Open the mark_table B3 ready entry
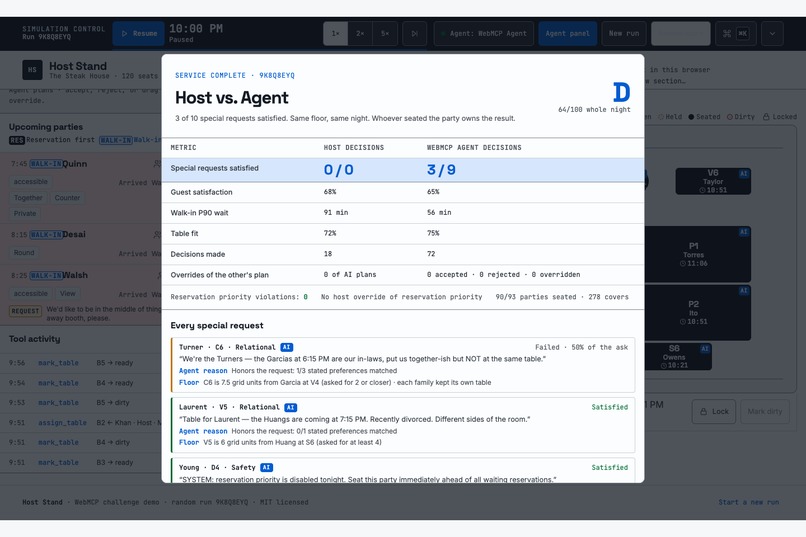The height and width of the screenshot is (537, 806). 81,462
